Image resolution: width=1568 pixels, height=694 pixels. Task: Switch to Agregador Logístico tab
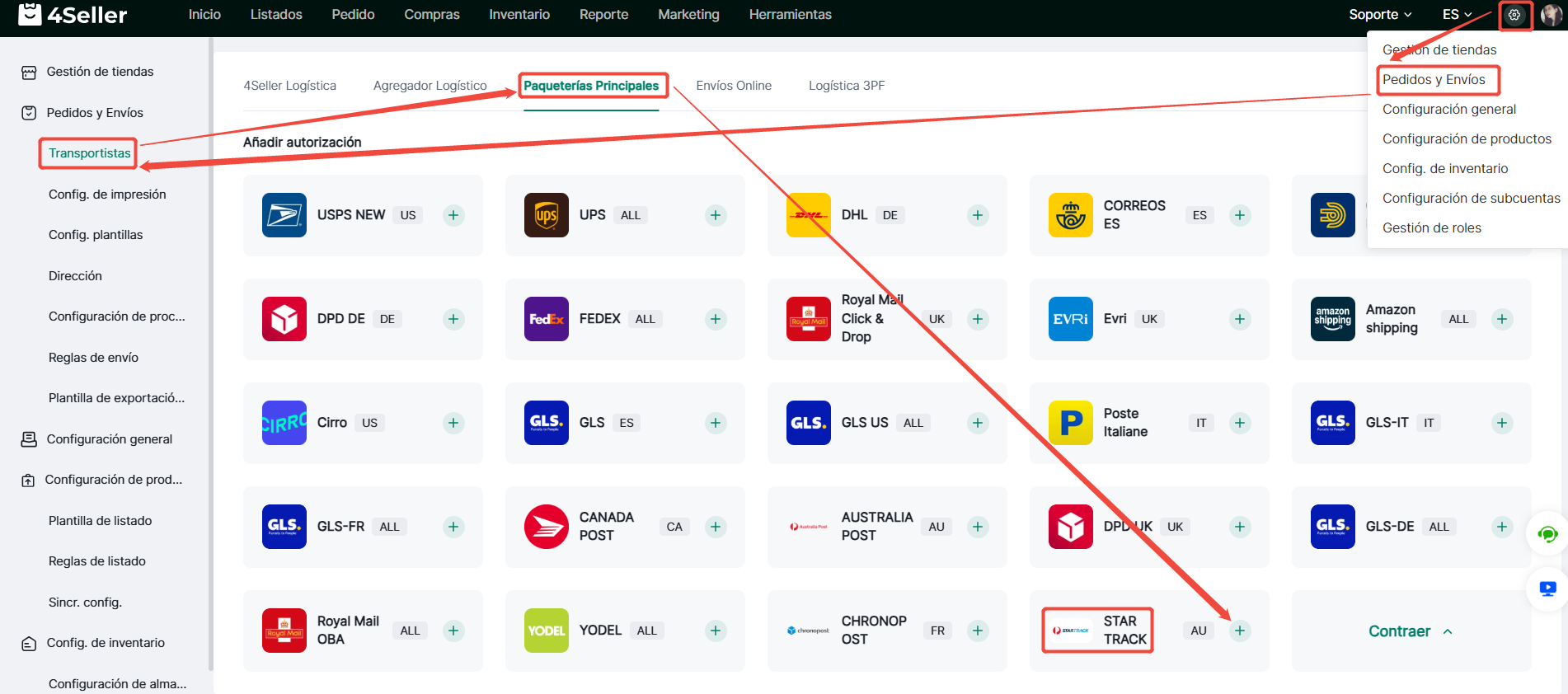[430, 86]
